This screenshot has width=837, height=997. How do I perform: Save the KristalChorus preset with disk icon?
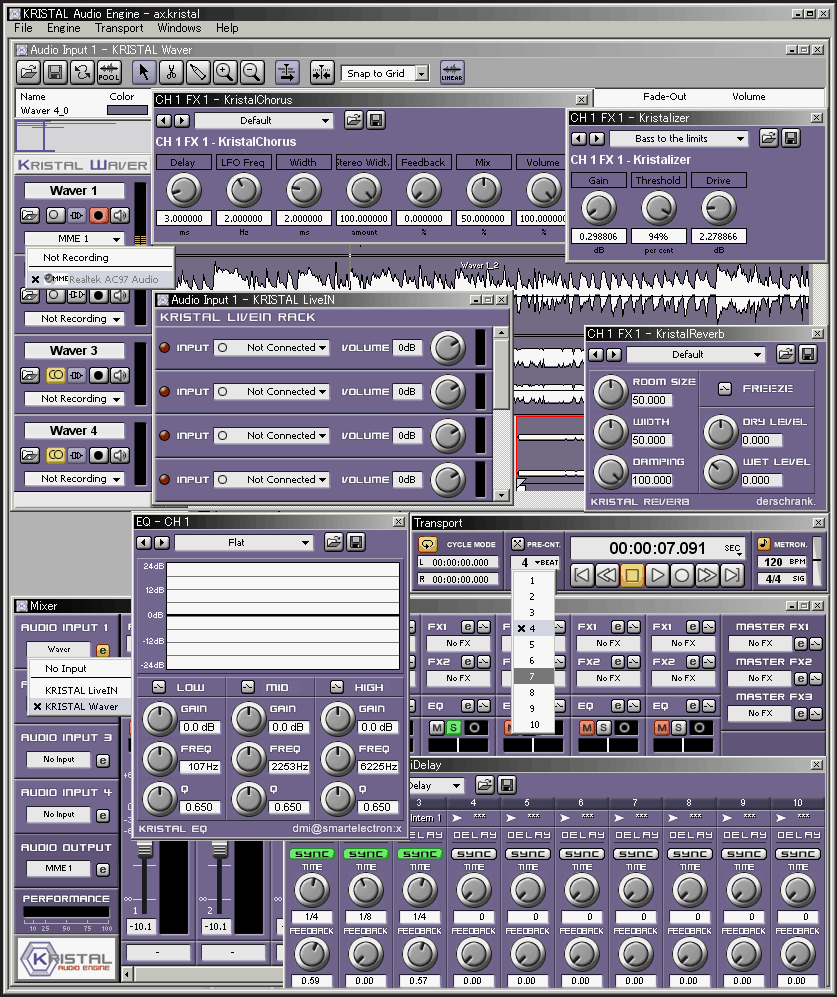click(376, 120)
